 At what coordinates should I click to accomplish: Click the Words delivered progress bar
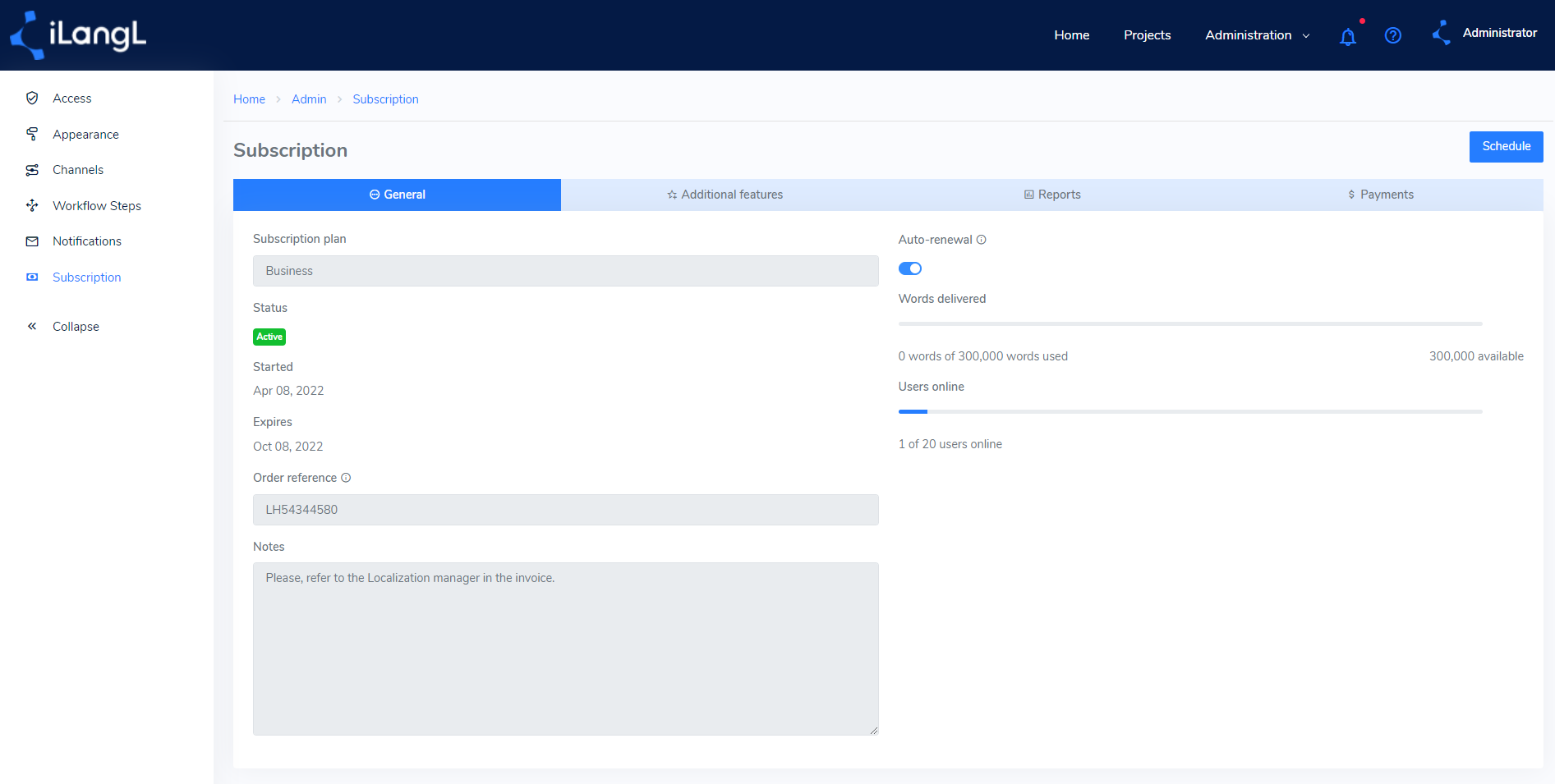pos(1190,324)
